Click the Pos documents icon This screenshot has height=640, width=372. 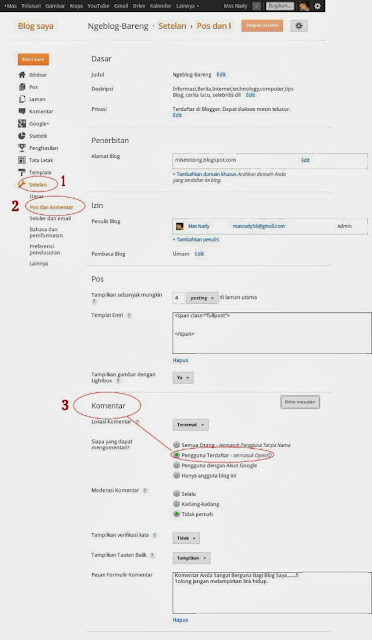tap(22, 87)
